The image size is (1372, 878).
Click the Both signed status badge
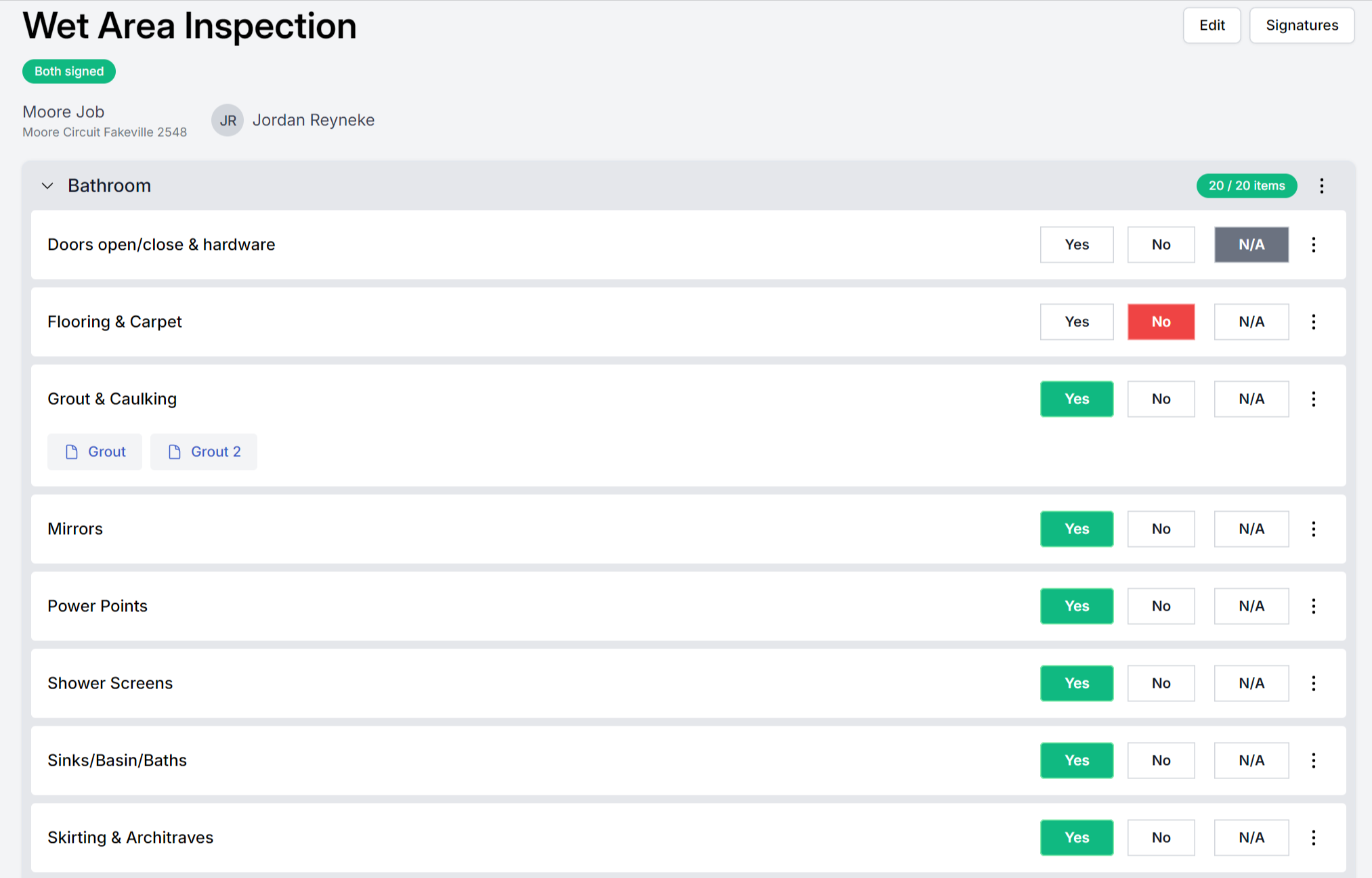click(68, 71)
